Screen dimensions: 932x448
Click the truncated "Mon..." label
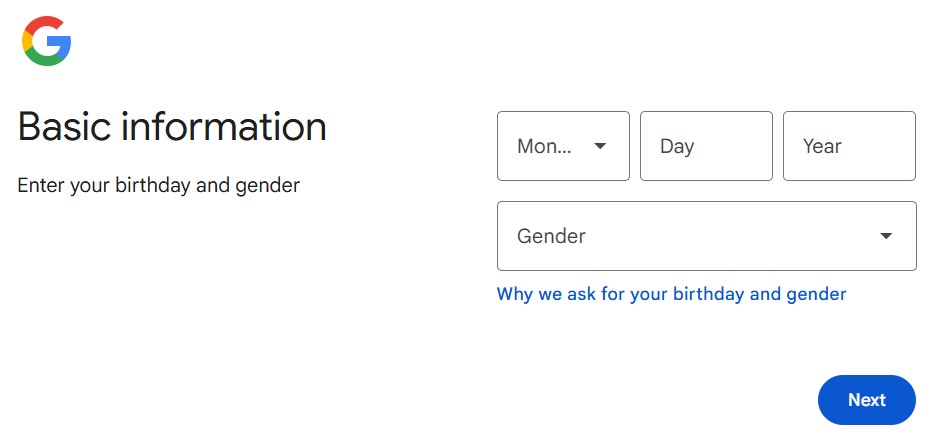click(544, 146)
